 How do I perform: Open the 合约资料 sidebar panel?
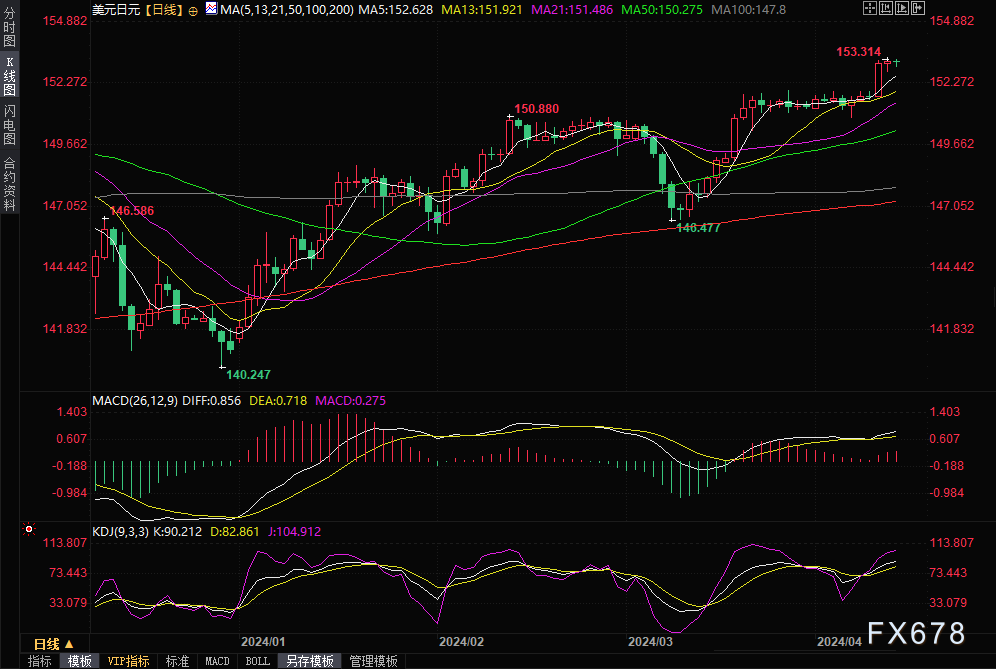pos(10,183)
